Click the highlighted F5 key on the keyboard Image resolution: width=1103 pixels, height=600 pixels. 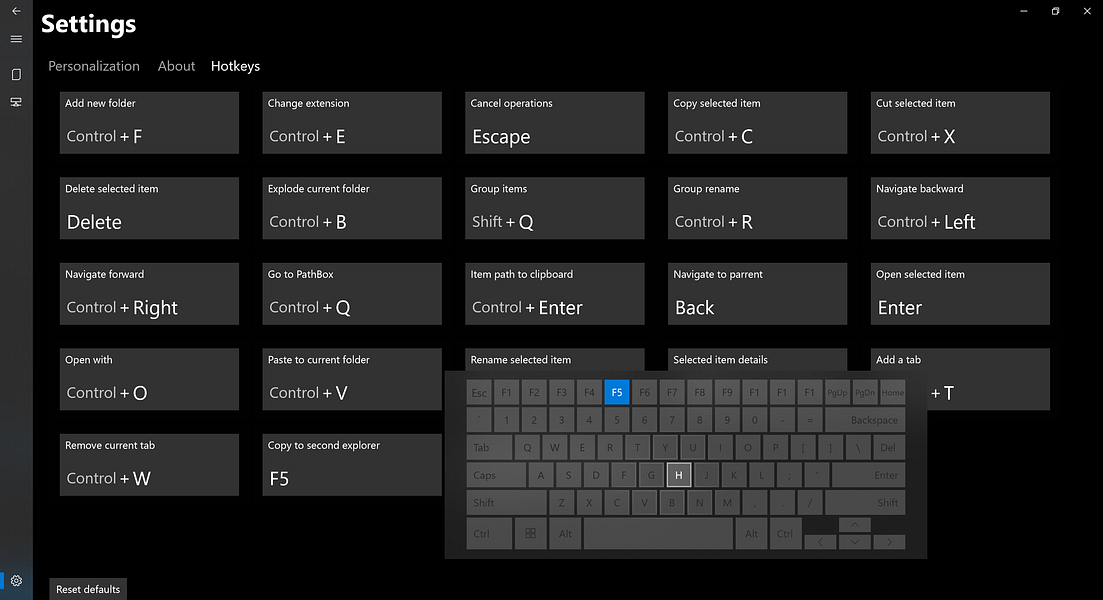[617, 392]
